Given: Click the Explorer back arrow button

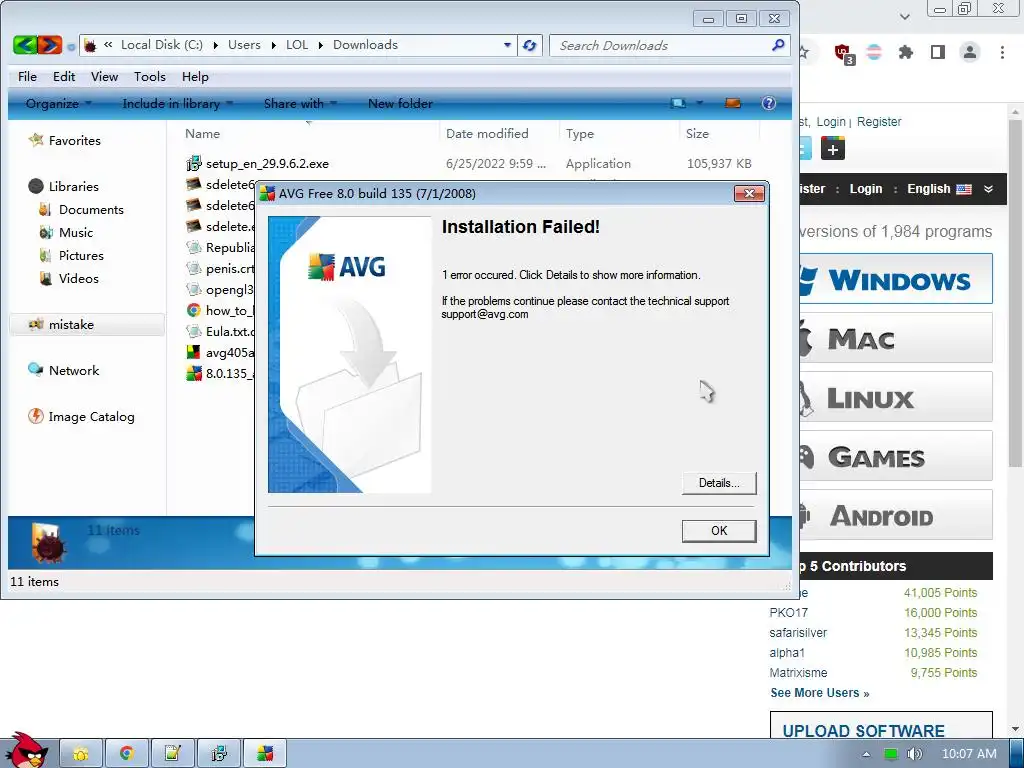Looking at the screenshot, I should click(25, 45).
